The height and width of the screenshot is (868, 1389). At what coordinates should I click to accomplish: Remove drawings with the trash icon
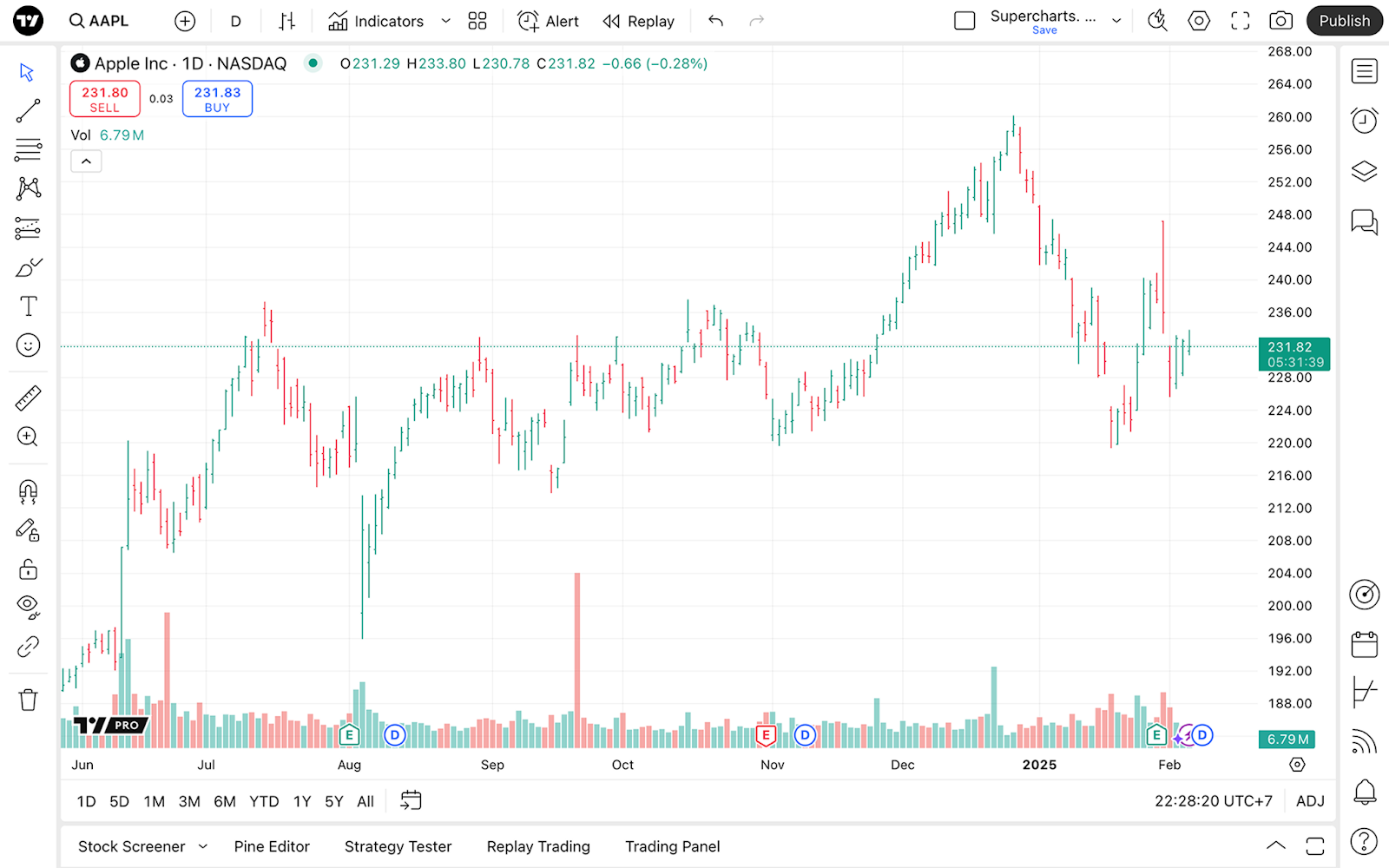pos(28,700)
